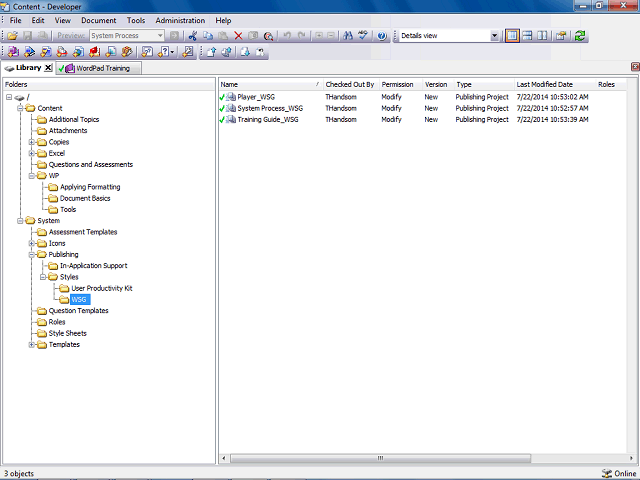
Task: Select the single pane view layout
Action: point(512,36)
